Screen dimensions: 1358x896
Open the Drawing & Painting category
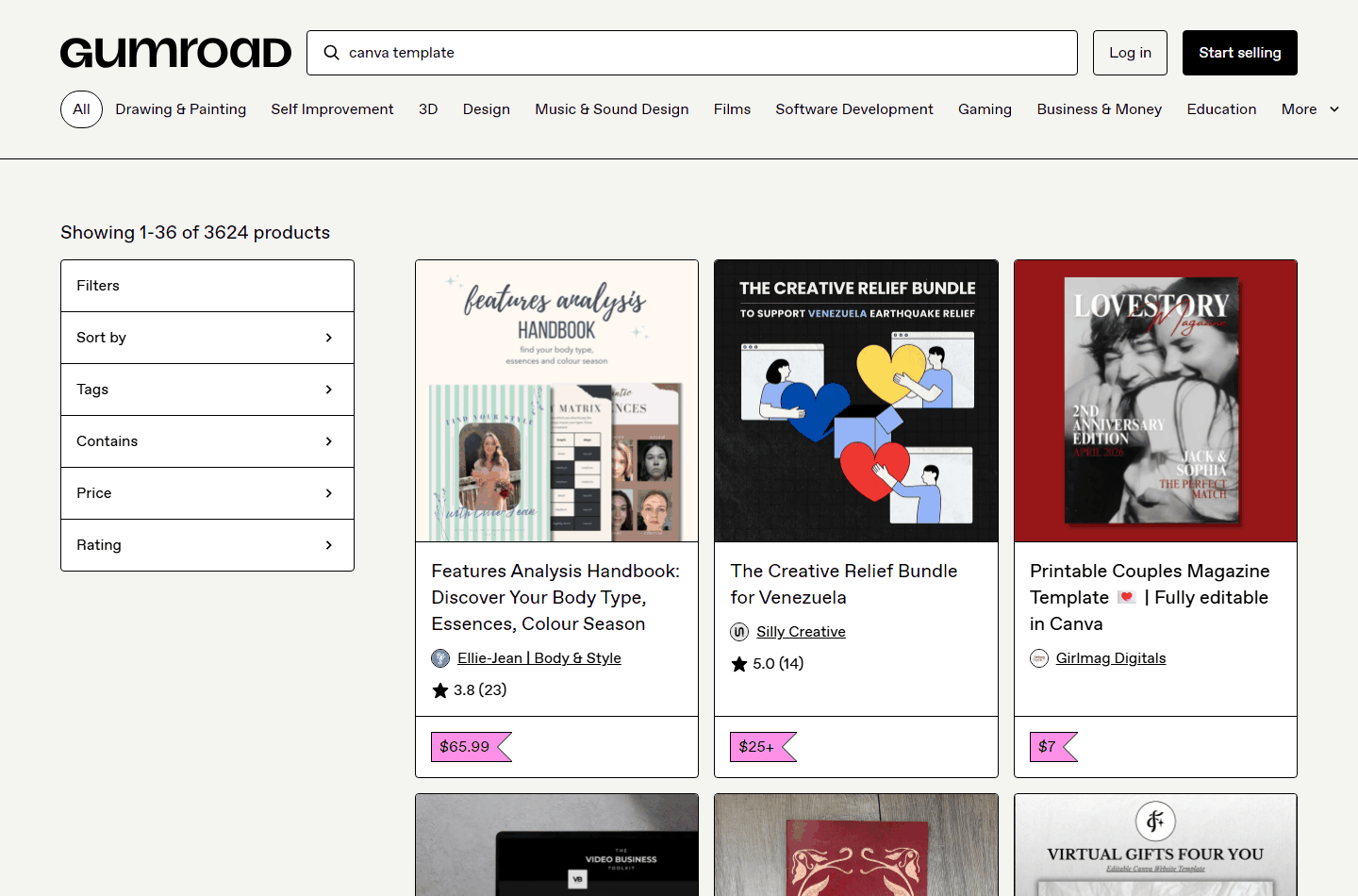[x=181, y=109]
